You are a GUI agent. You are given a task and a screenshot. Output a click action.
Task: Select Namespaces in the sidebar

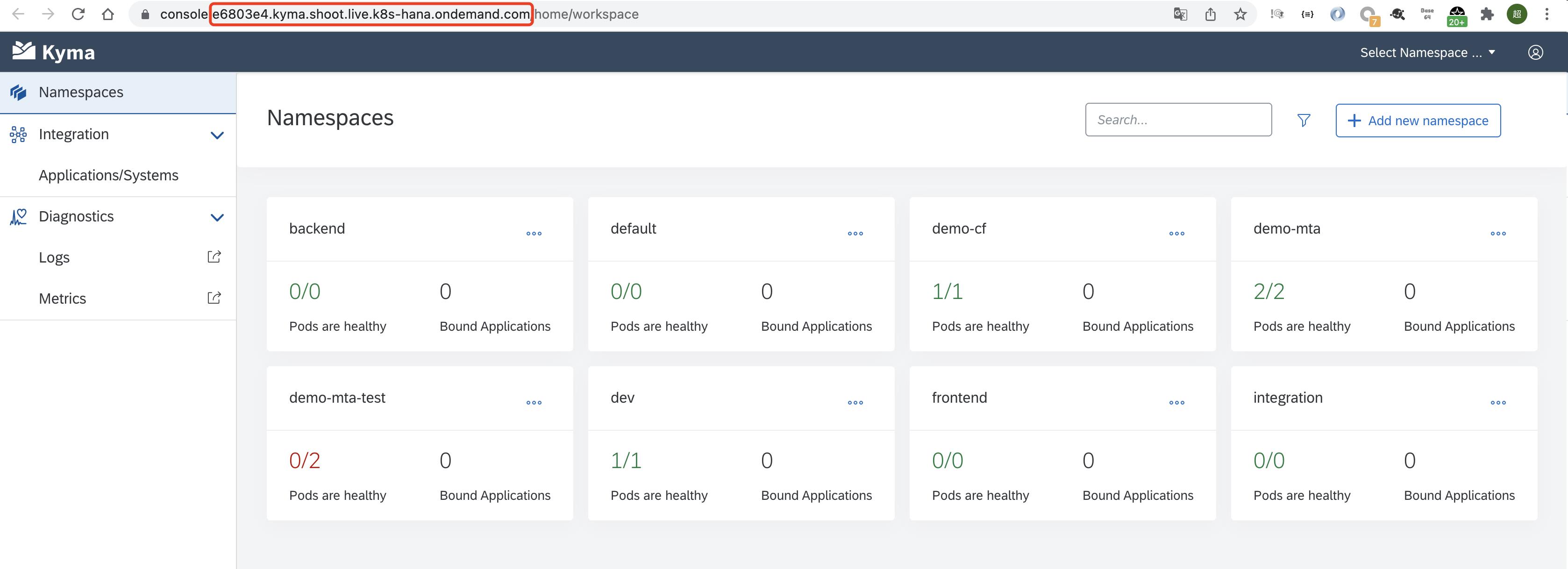click(x=118, y=92)
